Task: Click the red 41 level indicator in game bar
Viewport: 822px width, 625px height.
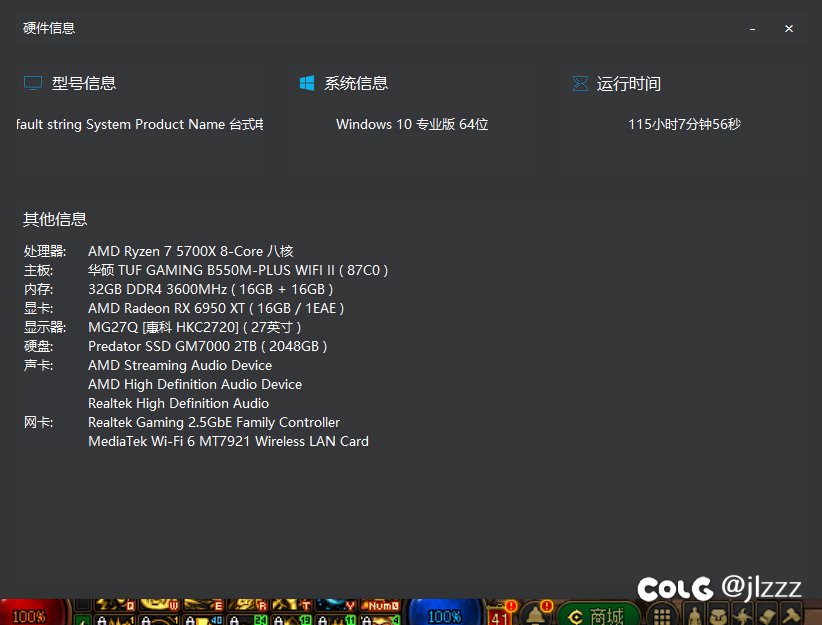Action: coord(499,617)
